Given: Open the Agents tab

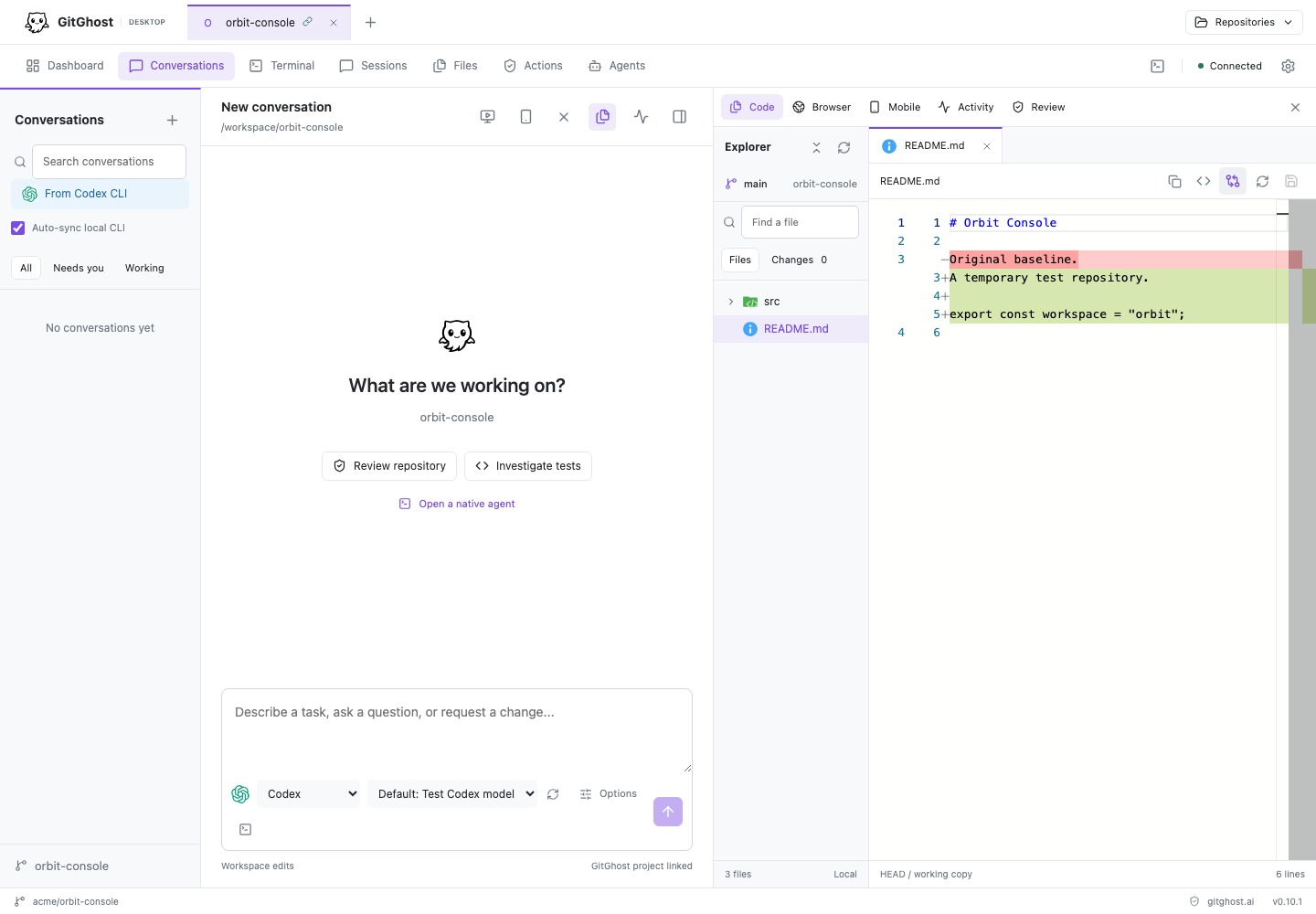Looking at the screenshot, I should [x=617, y=66].
